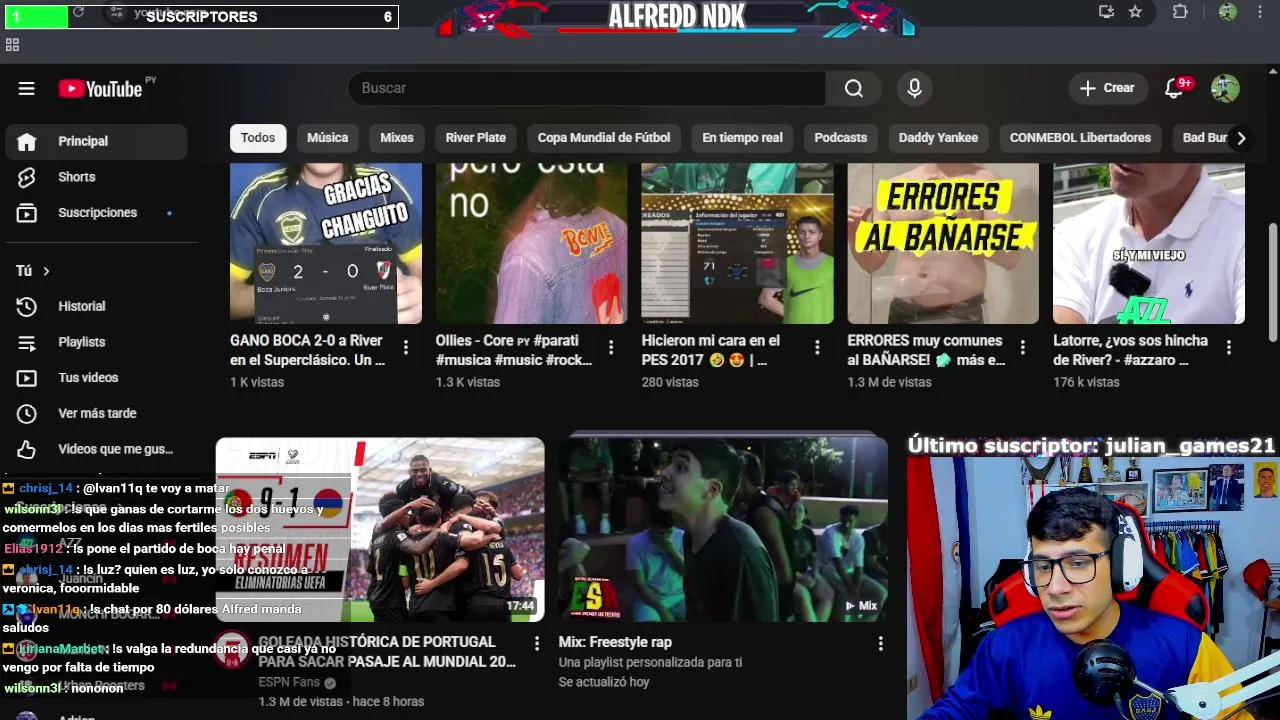The height and width of the screenshot is (720, 1280).
Task: Open Tus videos in sidebar
Action: [x=95, y=378]
